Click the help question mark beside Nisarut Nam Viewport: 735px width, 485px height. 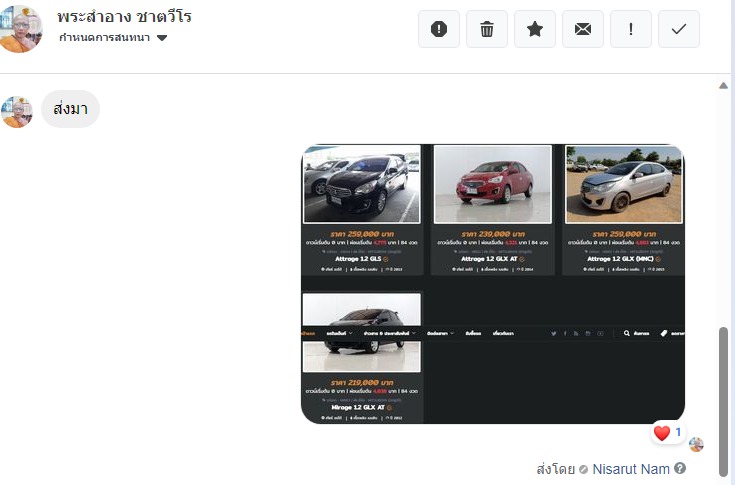pos(680,468)
